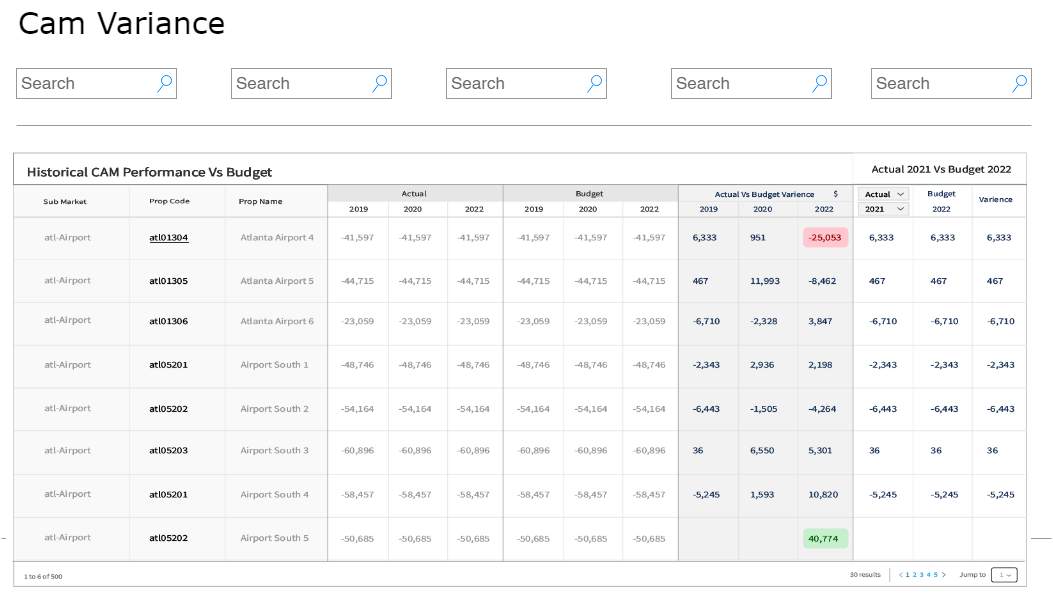Click the green 40,774 variance cell
Screen dimensions: 1053x600
click(825, 538)
